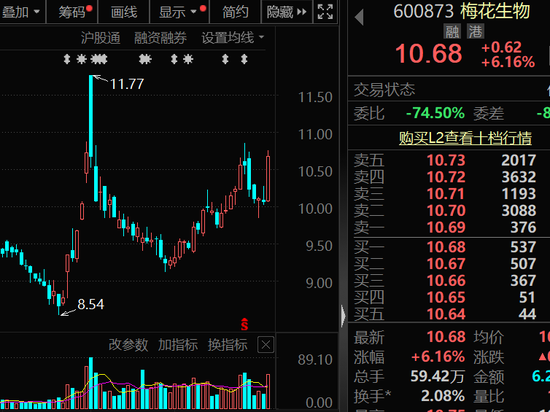Open 融资融券 tab above chart
550x412 pixels.
point(160,38)
